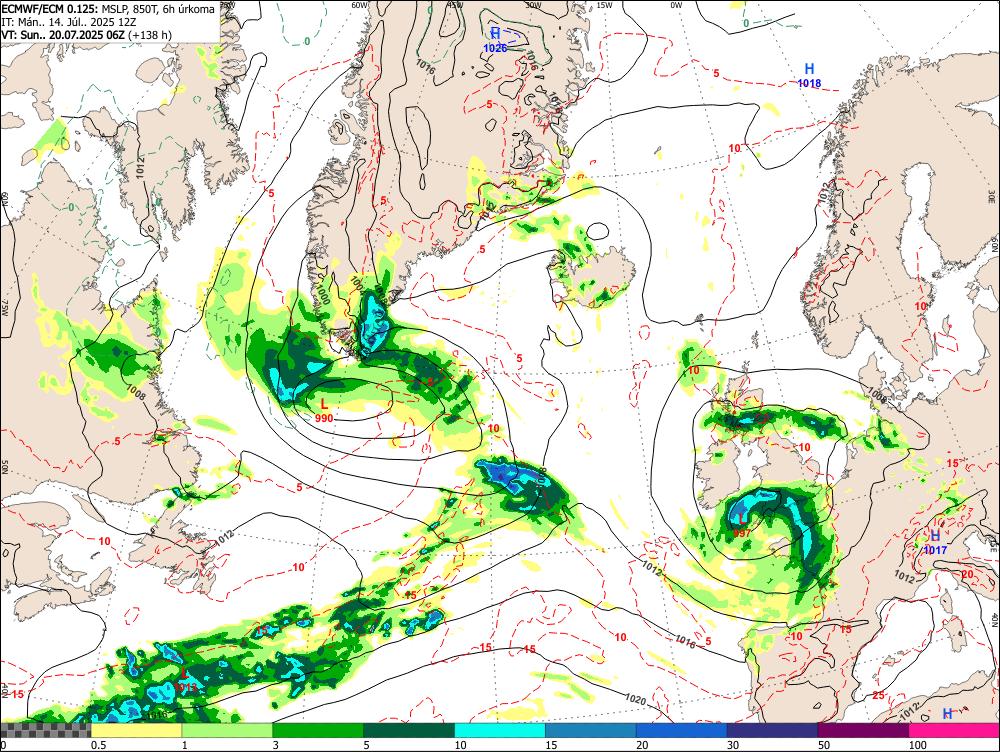This screenshot has height=752, width=1000.
Task: Click the "0W" longitude label
Action: click(676, 4)
